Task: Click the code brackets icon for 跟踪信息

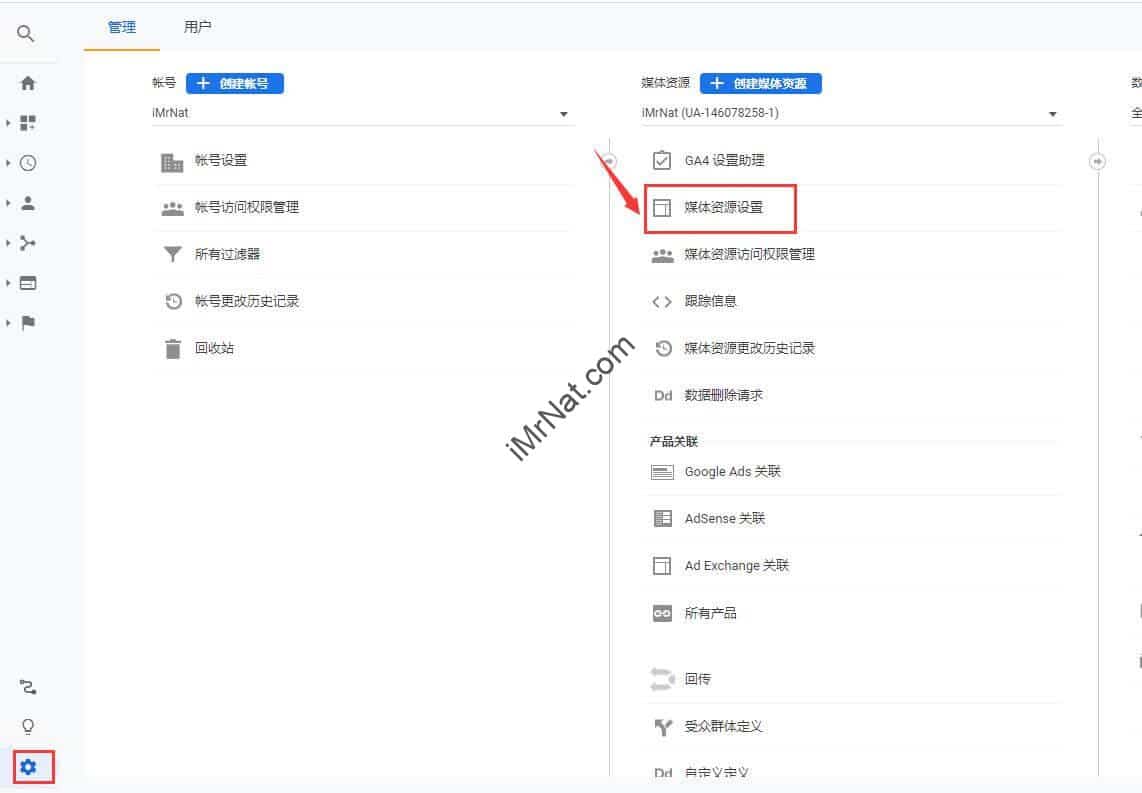Action: tap(662, 301)
